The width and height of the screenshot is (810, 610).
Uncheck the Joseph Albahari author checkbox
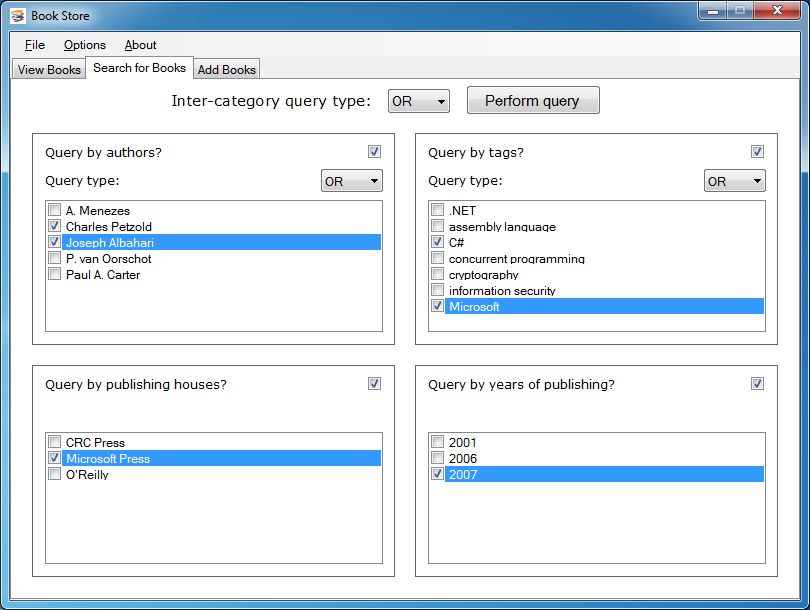(x=54, y=242)
